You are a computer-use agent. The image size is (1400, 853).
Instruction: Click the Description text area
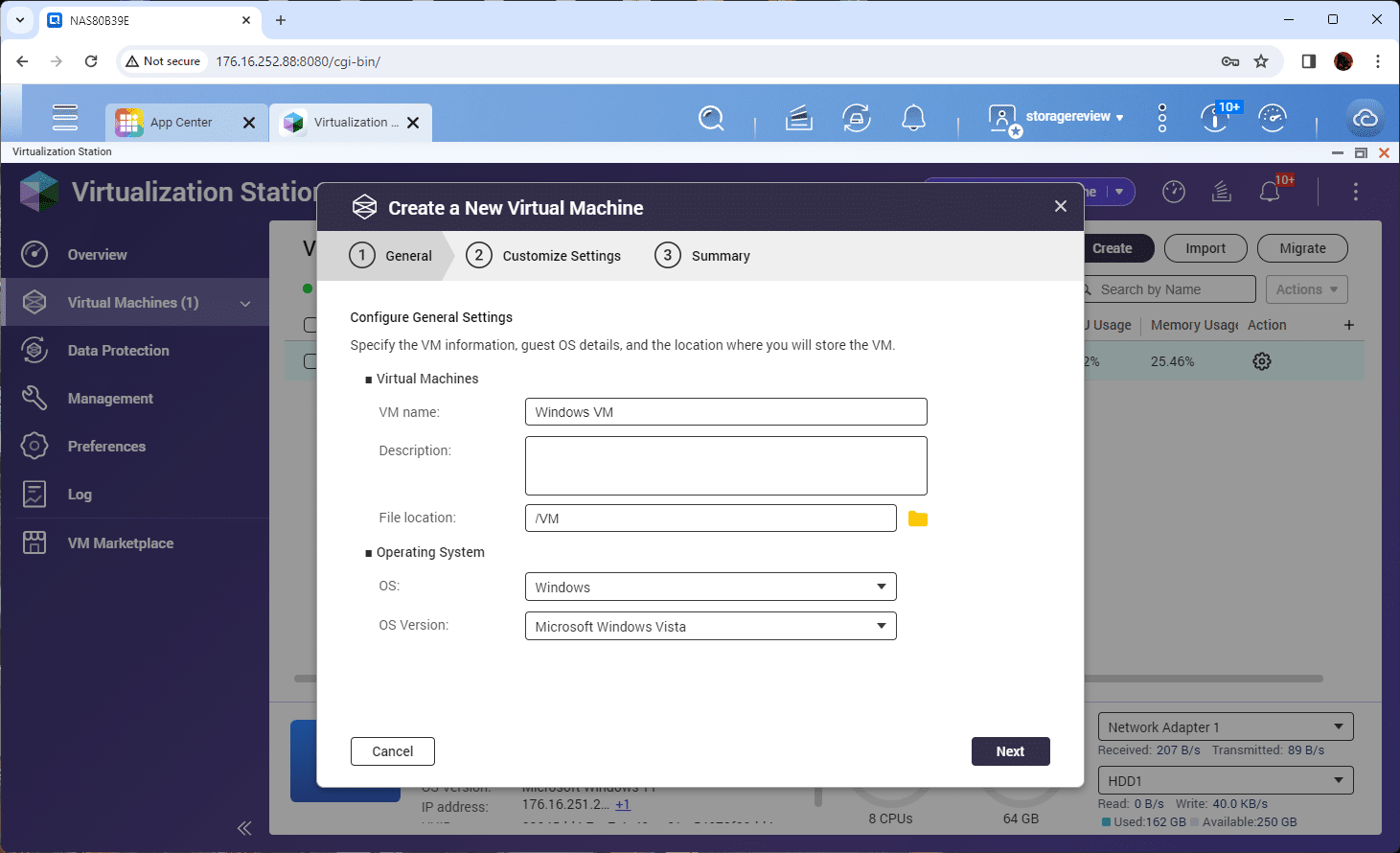[x=726, y=466]
